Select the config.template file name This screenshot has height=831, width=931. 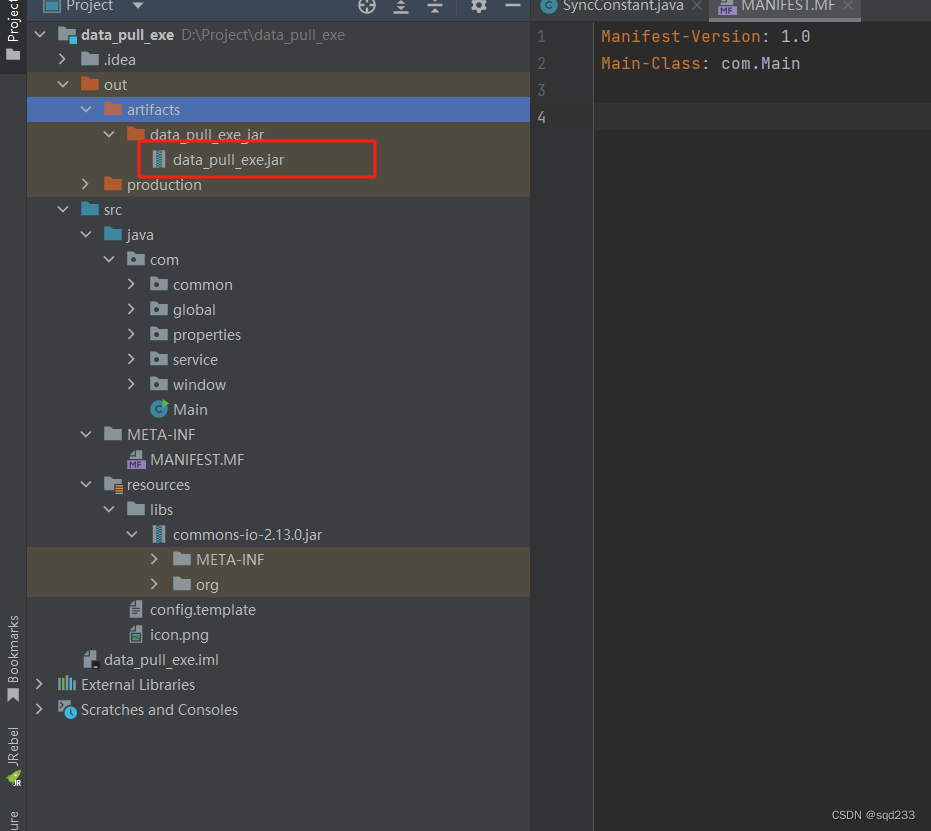[x=202, y=610]
